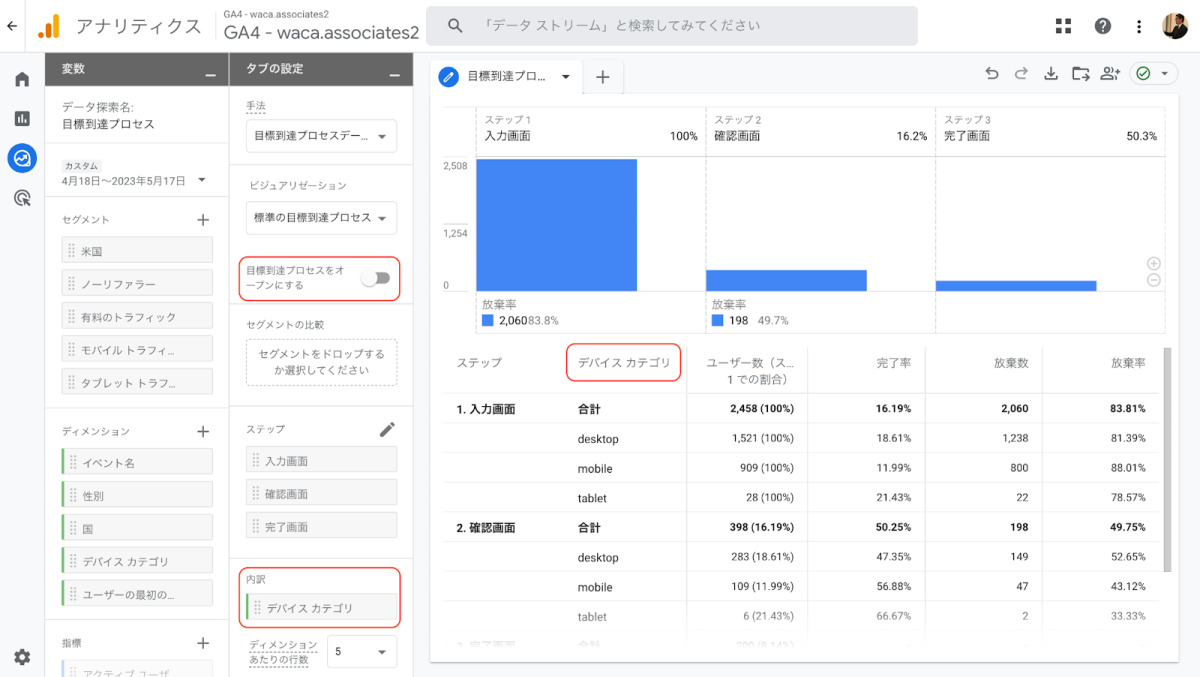Download the exploration data

click(1050, 73)
